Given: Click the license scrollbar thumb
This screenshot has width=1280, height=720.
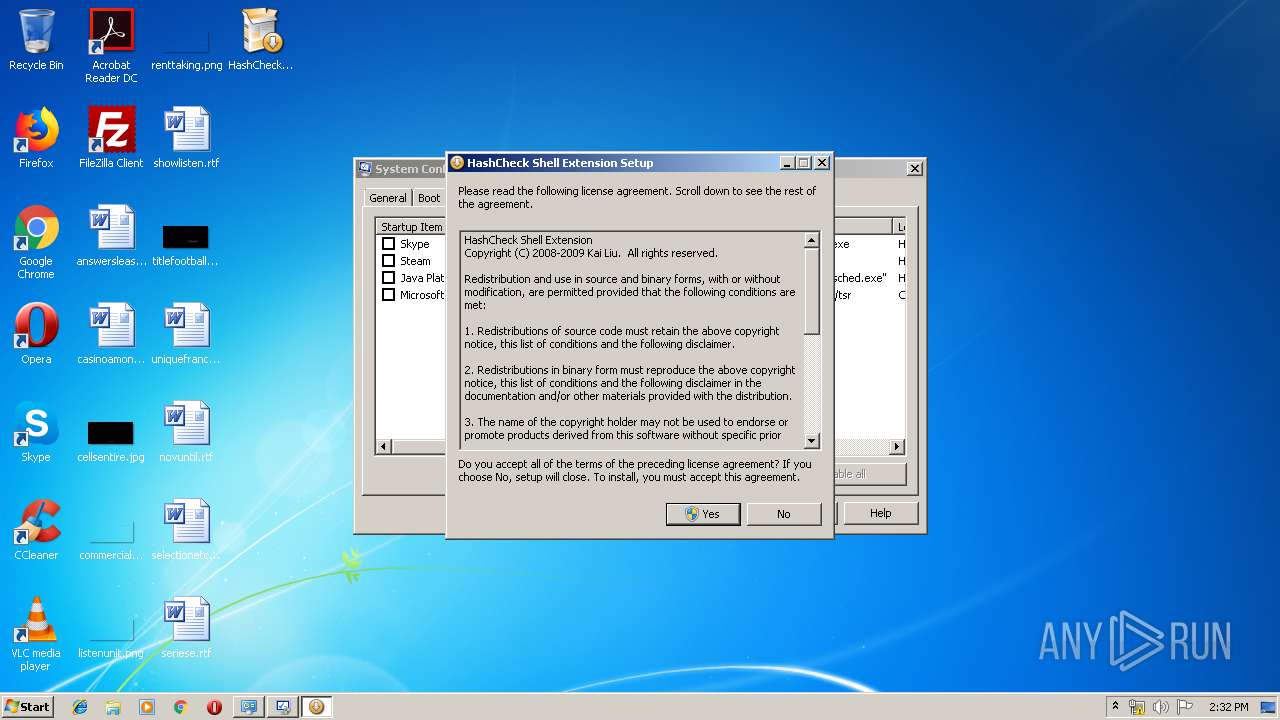Looking at the screenshot, I should tap(811, 291).
